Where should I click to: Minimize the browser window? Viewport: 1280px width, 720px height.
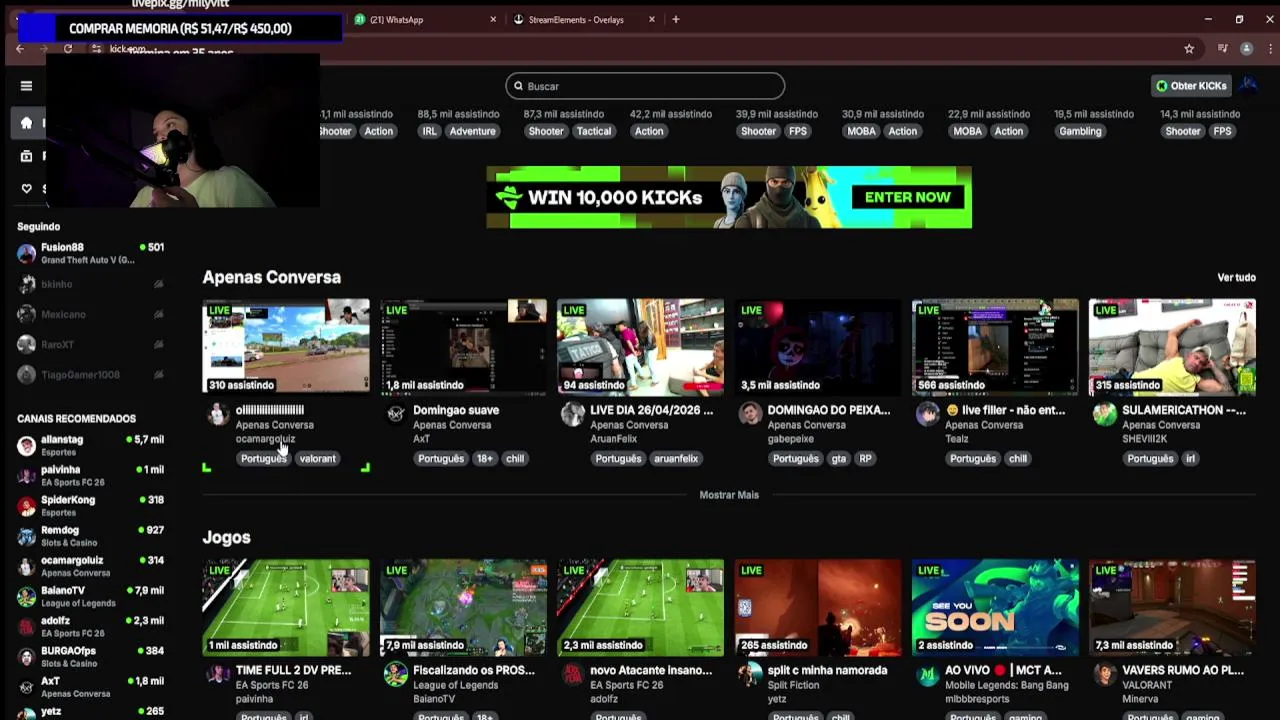(x=1208, y=19)
